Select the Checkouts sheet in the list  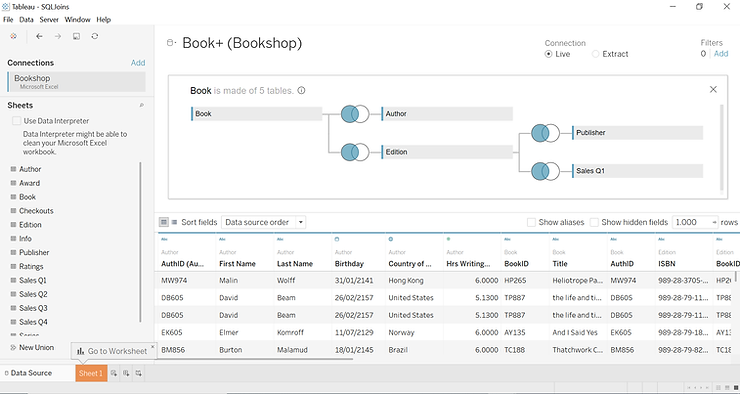[36, 211]
